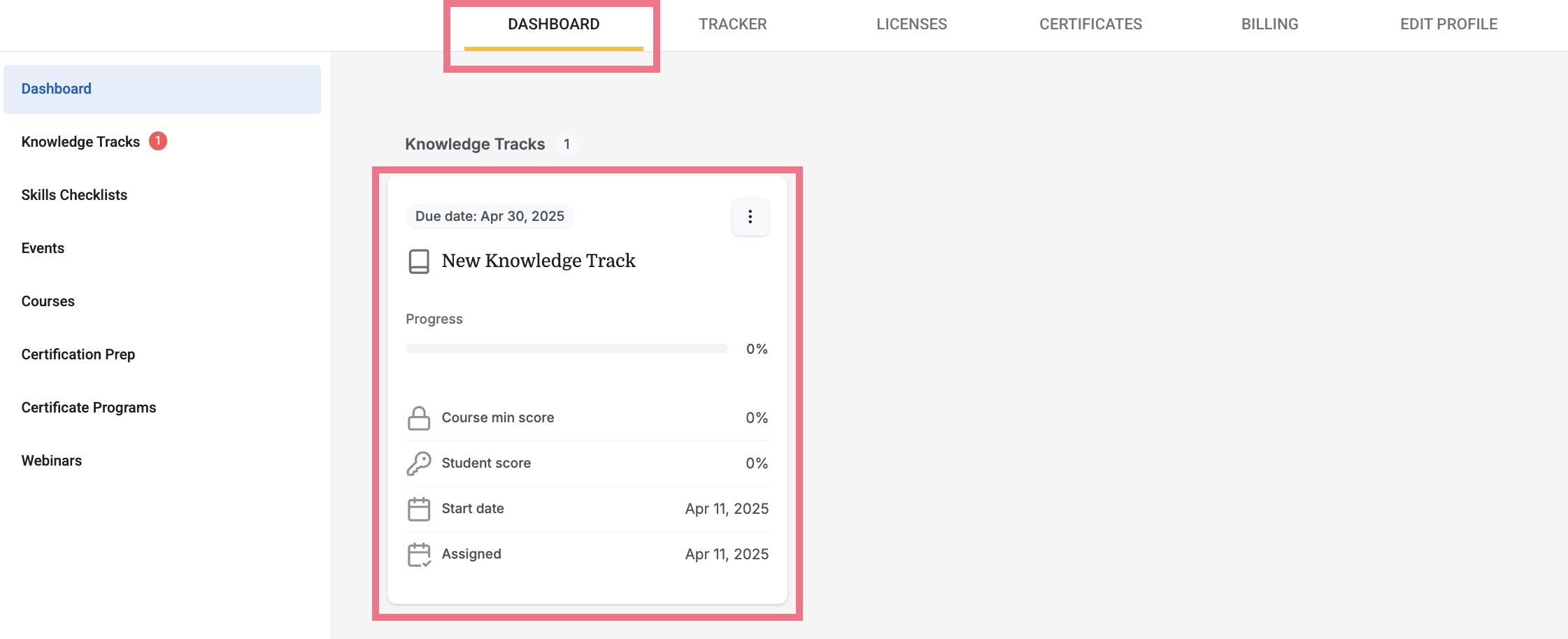Viewport: 1568px width, 639px height.
Task: Open the Billing tab
Action: click(x=1269, y=24)
